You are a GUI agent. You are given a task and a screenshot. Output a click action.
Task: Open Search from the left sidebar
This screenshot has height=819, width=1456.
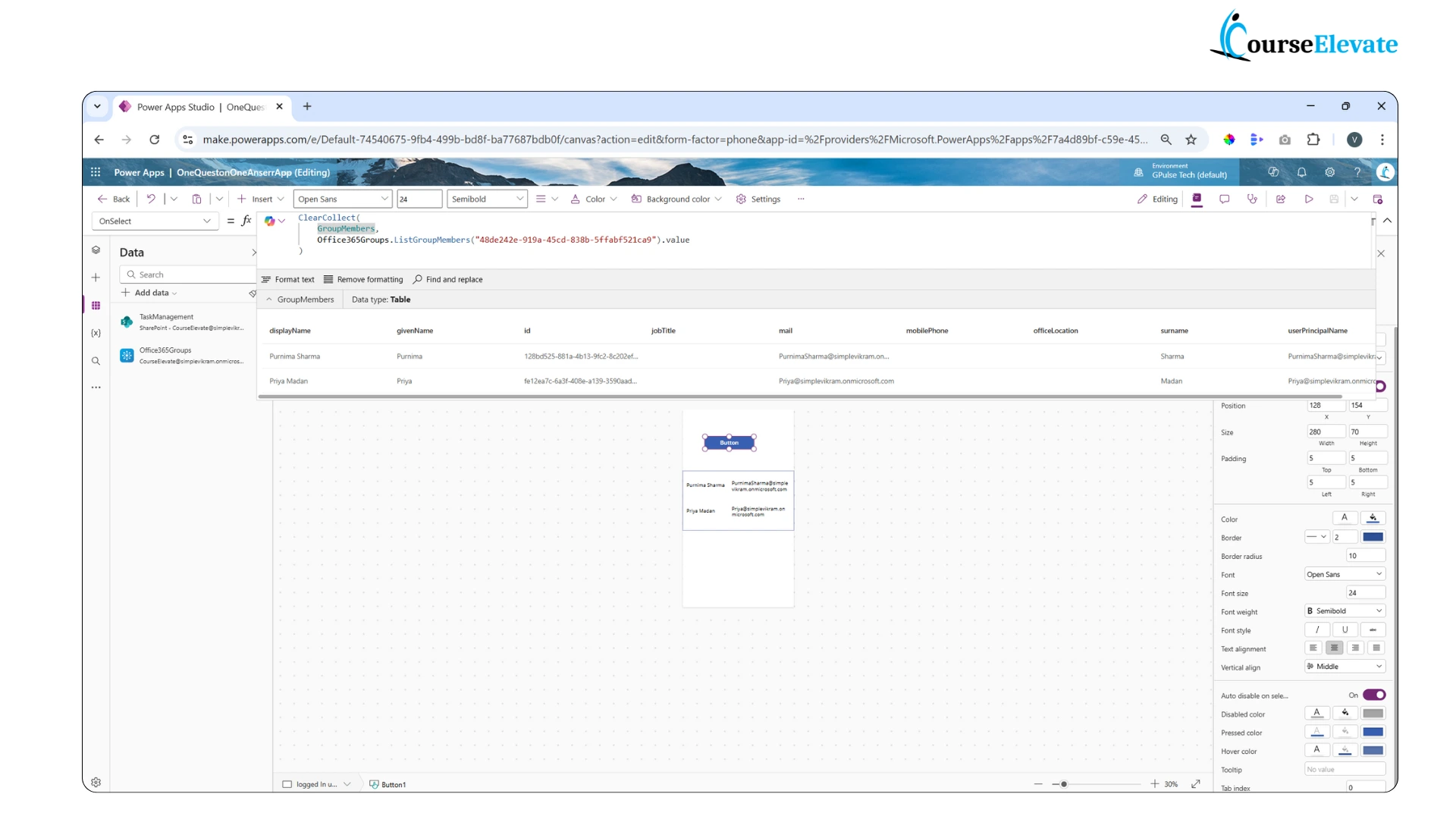(x=96, y=361)
